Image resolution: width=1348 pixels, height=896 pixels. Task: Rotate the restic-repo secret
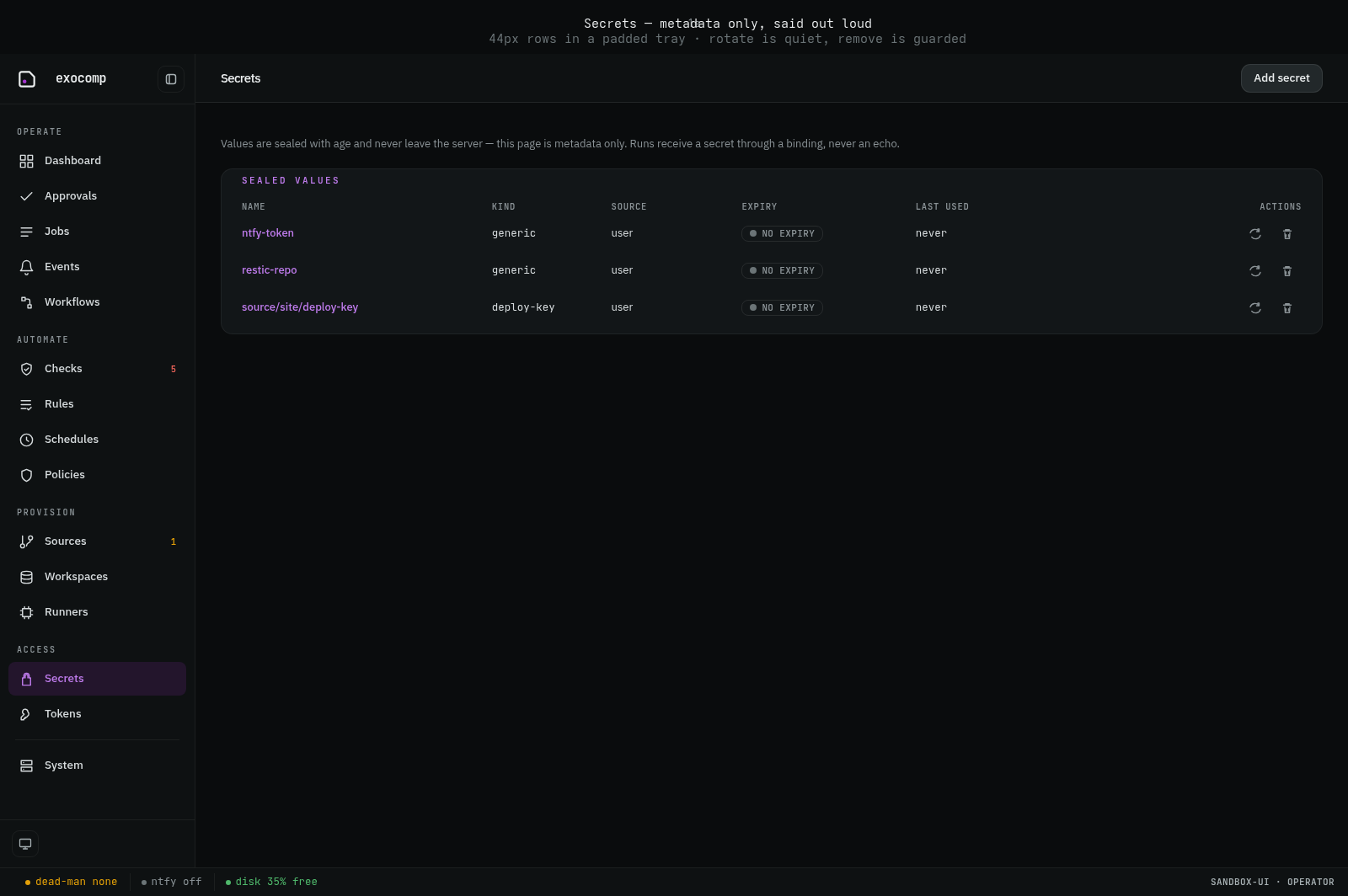click(x=1255, y=271)
